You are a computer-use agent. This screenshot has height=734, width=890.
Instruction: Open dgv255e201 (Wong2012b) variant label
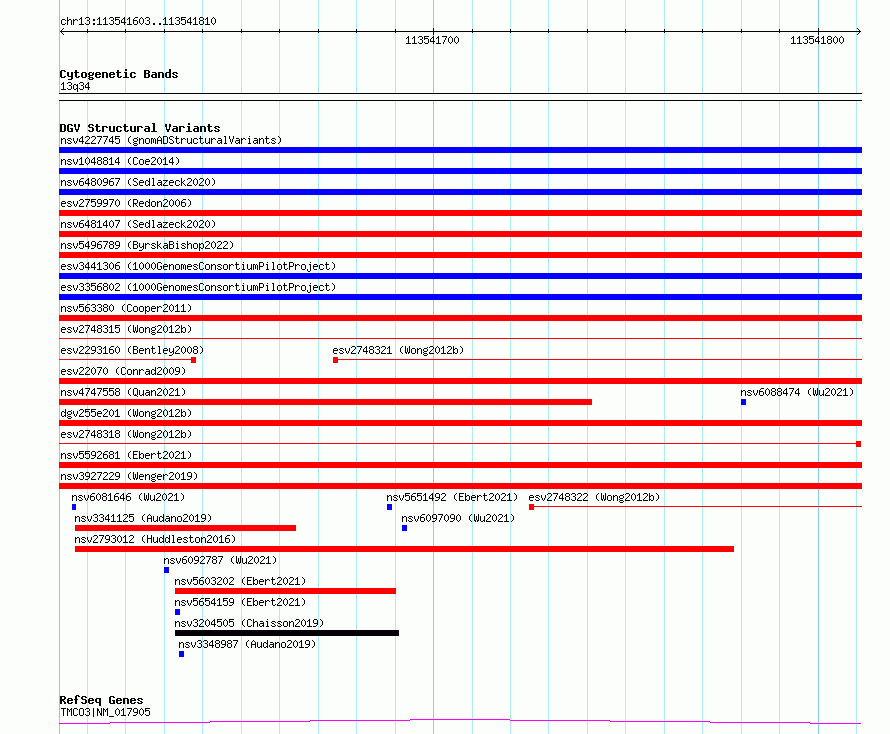click(126, 413)
